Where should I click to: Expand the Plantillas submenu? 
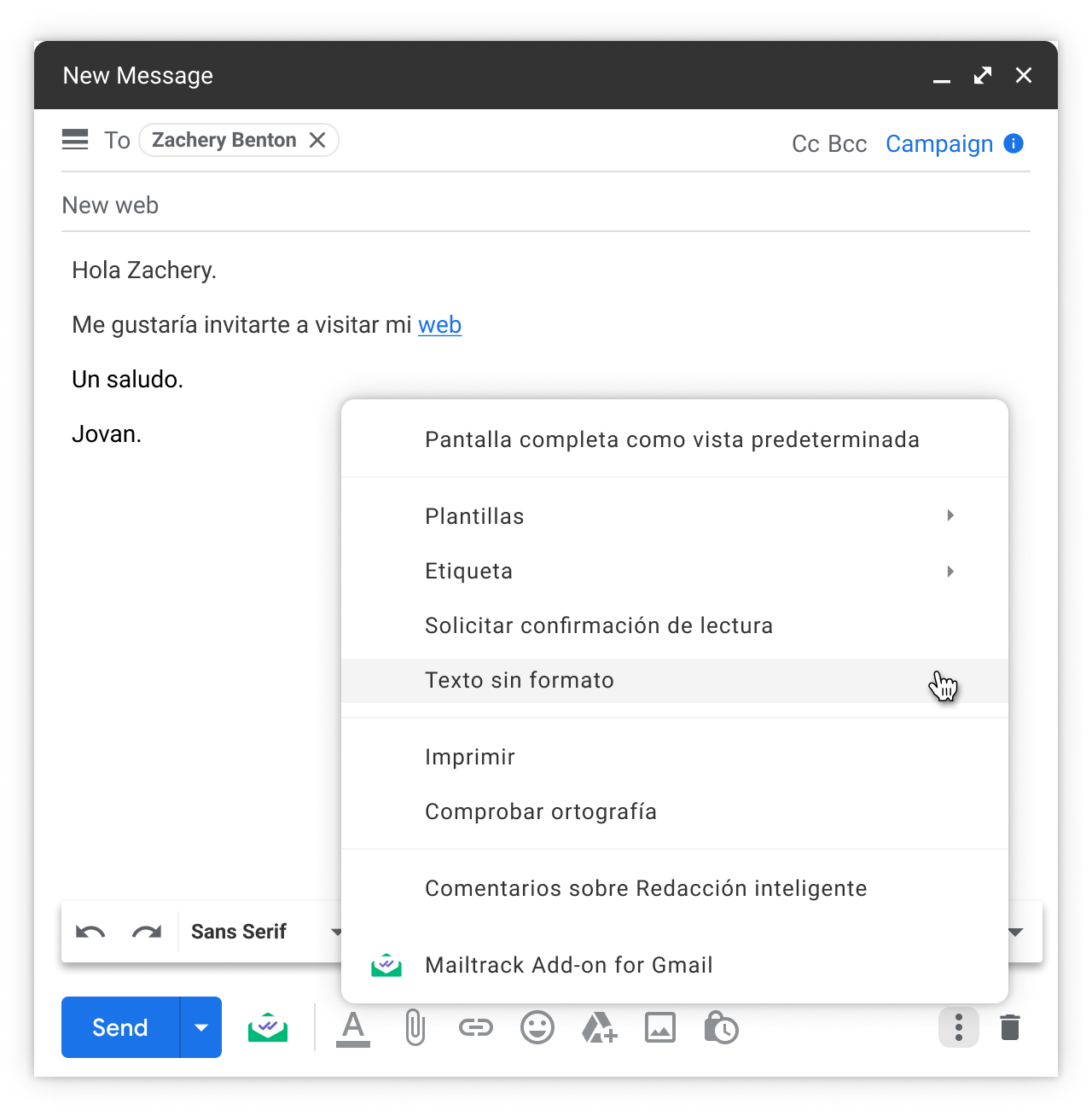pos(474,517)
